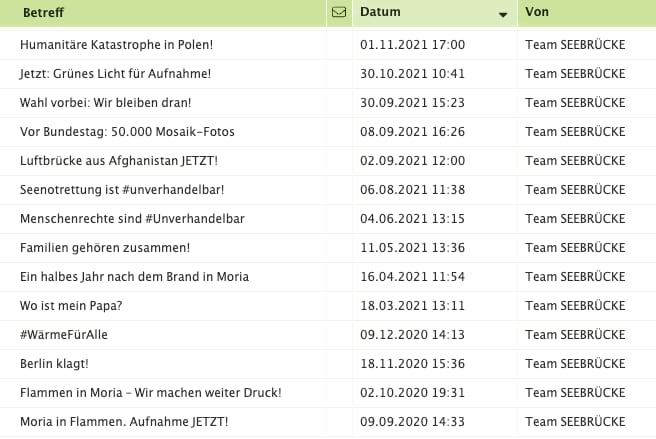Screen dimensions: 656x439
Task: Select the '#WärmeFürAlle' email
Action: pos(63,335)
